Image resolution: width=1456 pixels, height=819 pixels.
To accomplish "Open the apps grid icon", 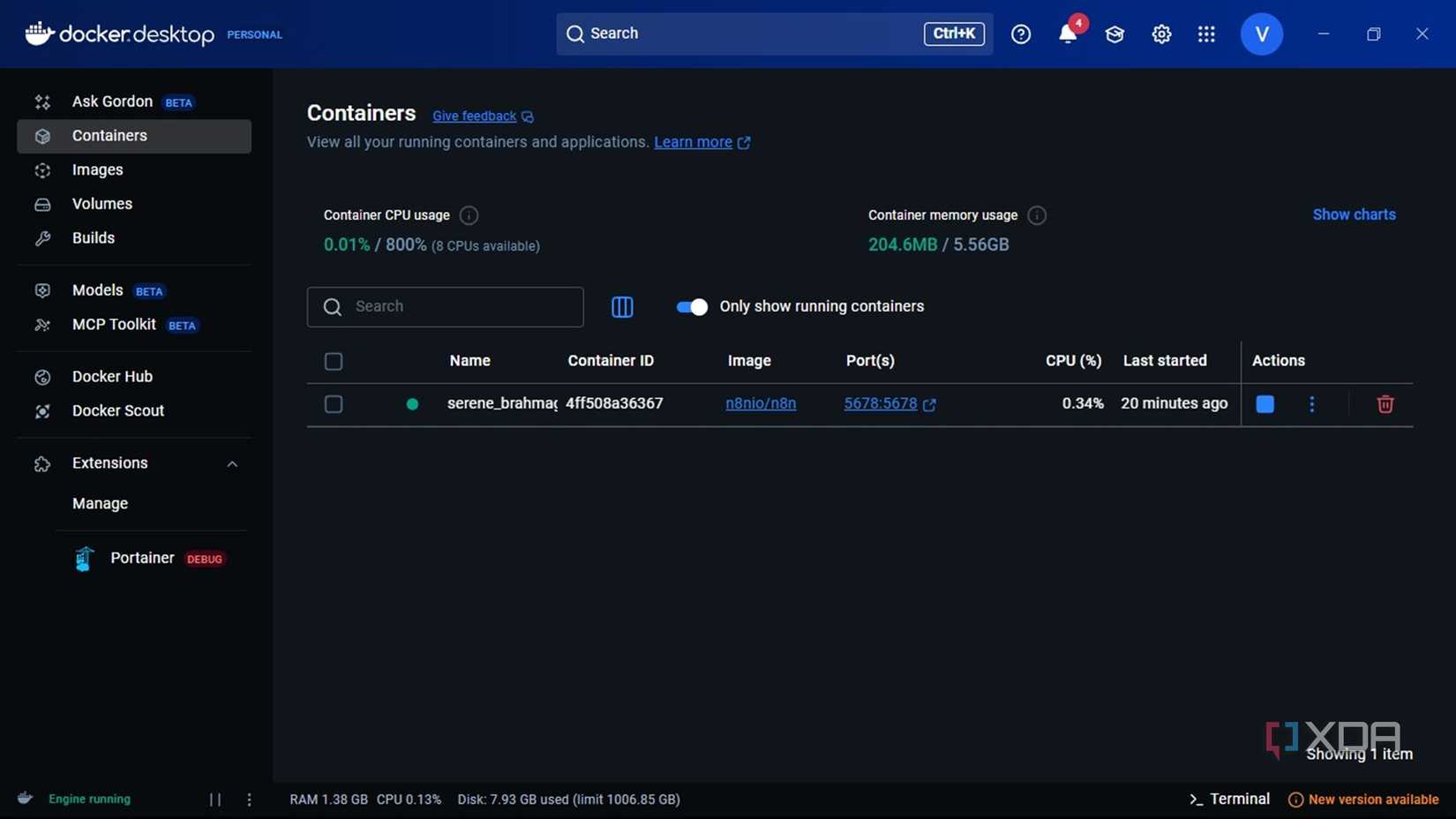I will 1206,34.
